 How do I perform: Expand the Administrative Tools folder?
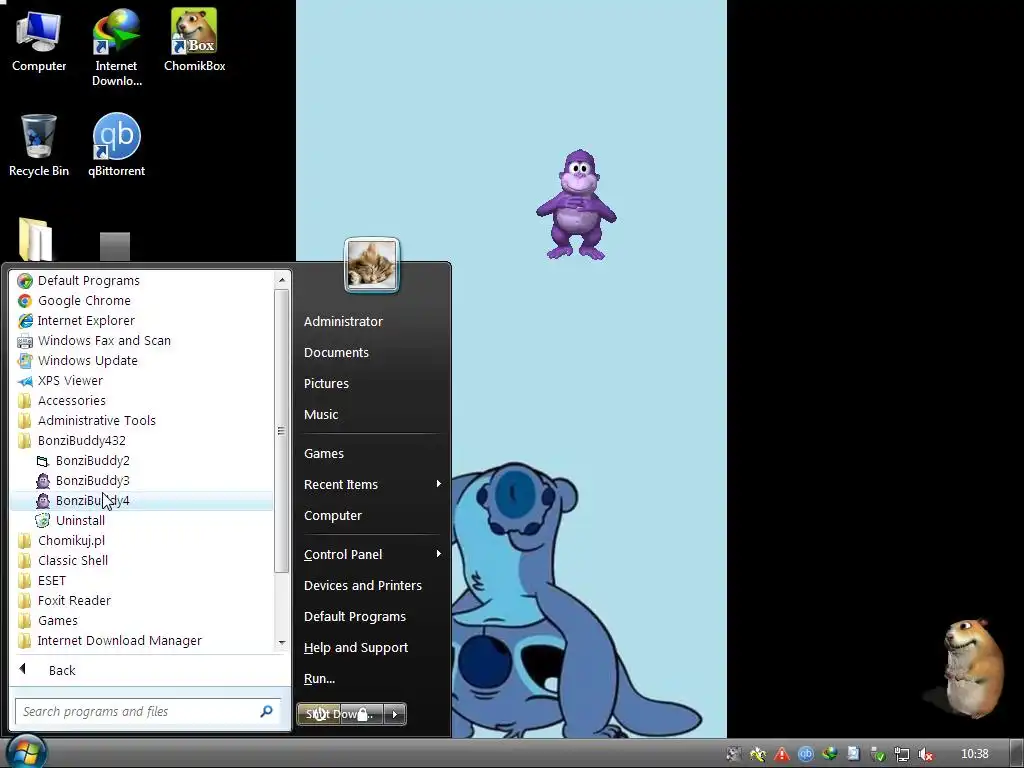142,421
